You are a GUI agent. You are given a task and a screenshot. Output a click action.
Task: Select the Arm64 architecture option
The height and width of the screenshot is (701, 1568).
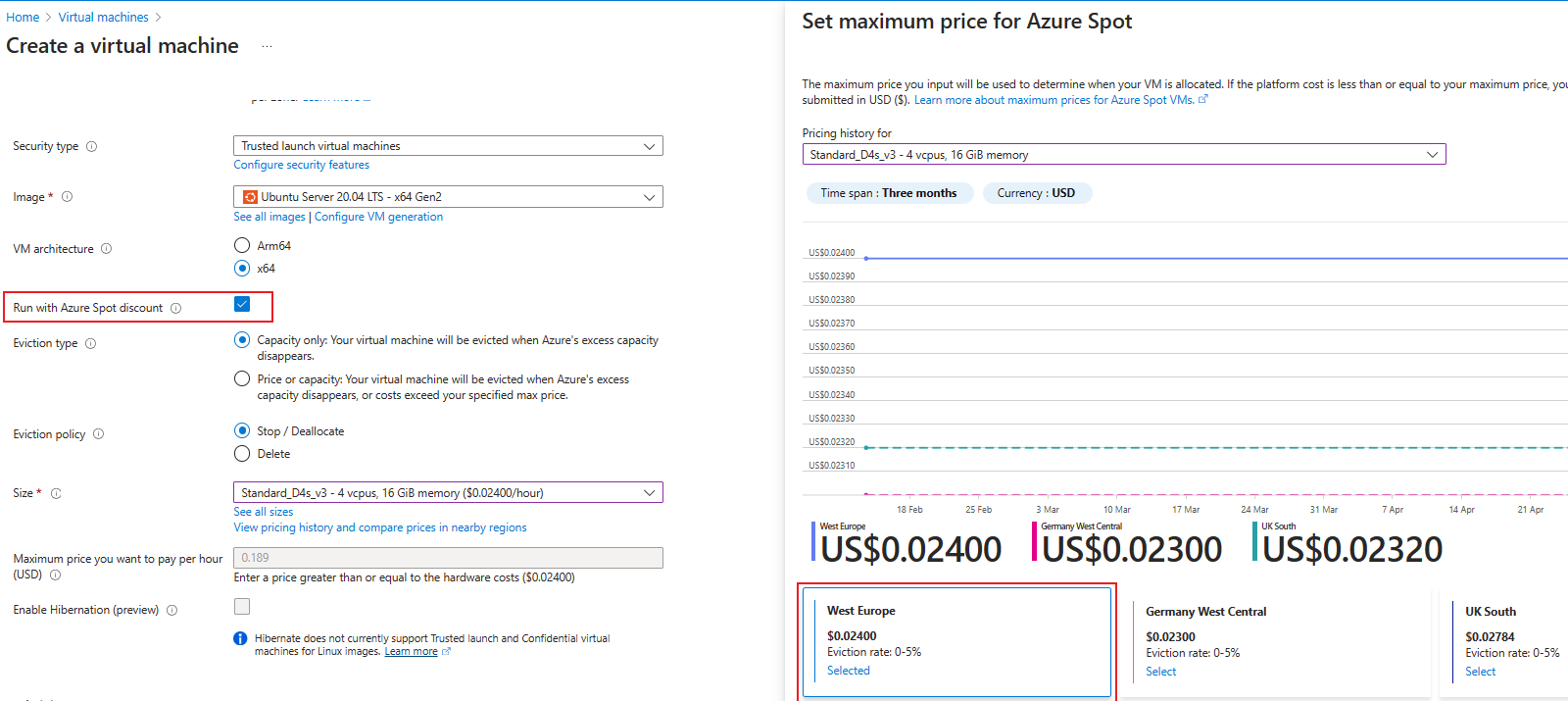click(x=242, y=245)
